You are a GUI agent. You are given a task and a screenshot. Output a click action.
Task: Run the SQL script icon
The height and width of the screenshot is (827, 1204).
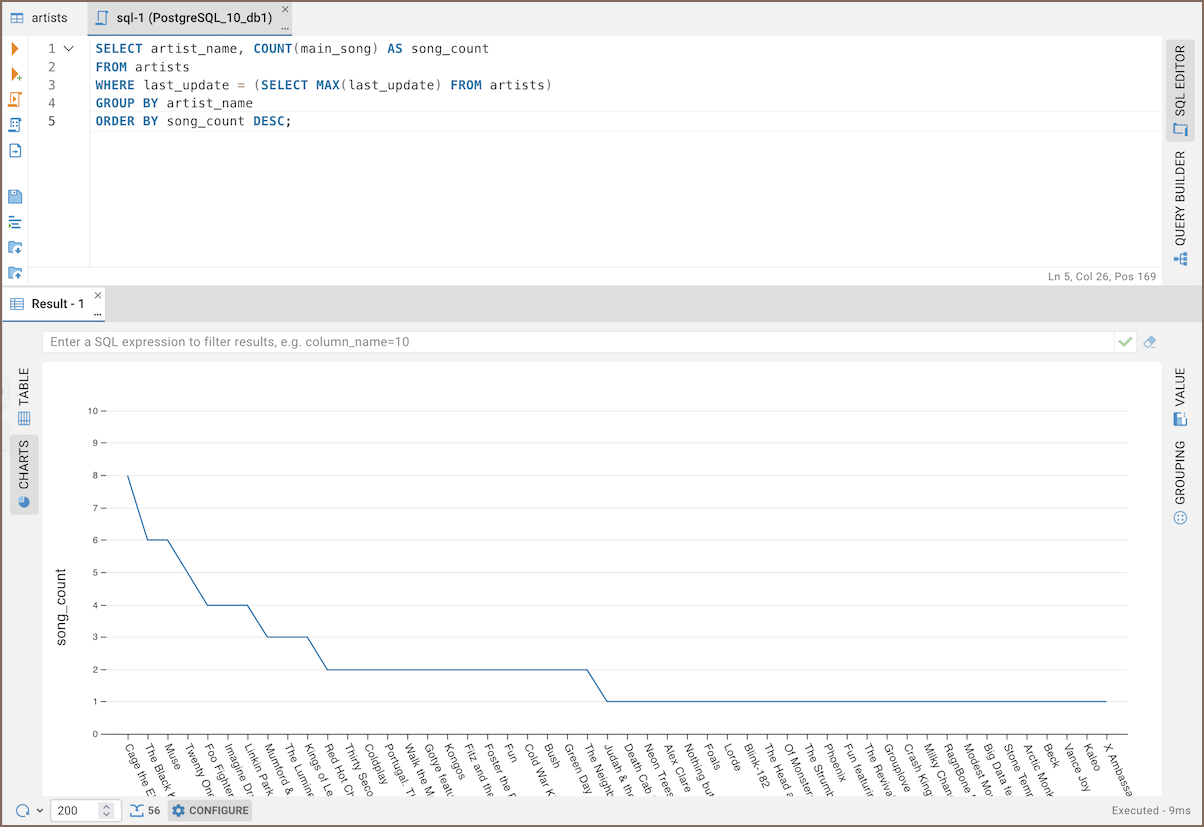pos(15,99)
